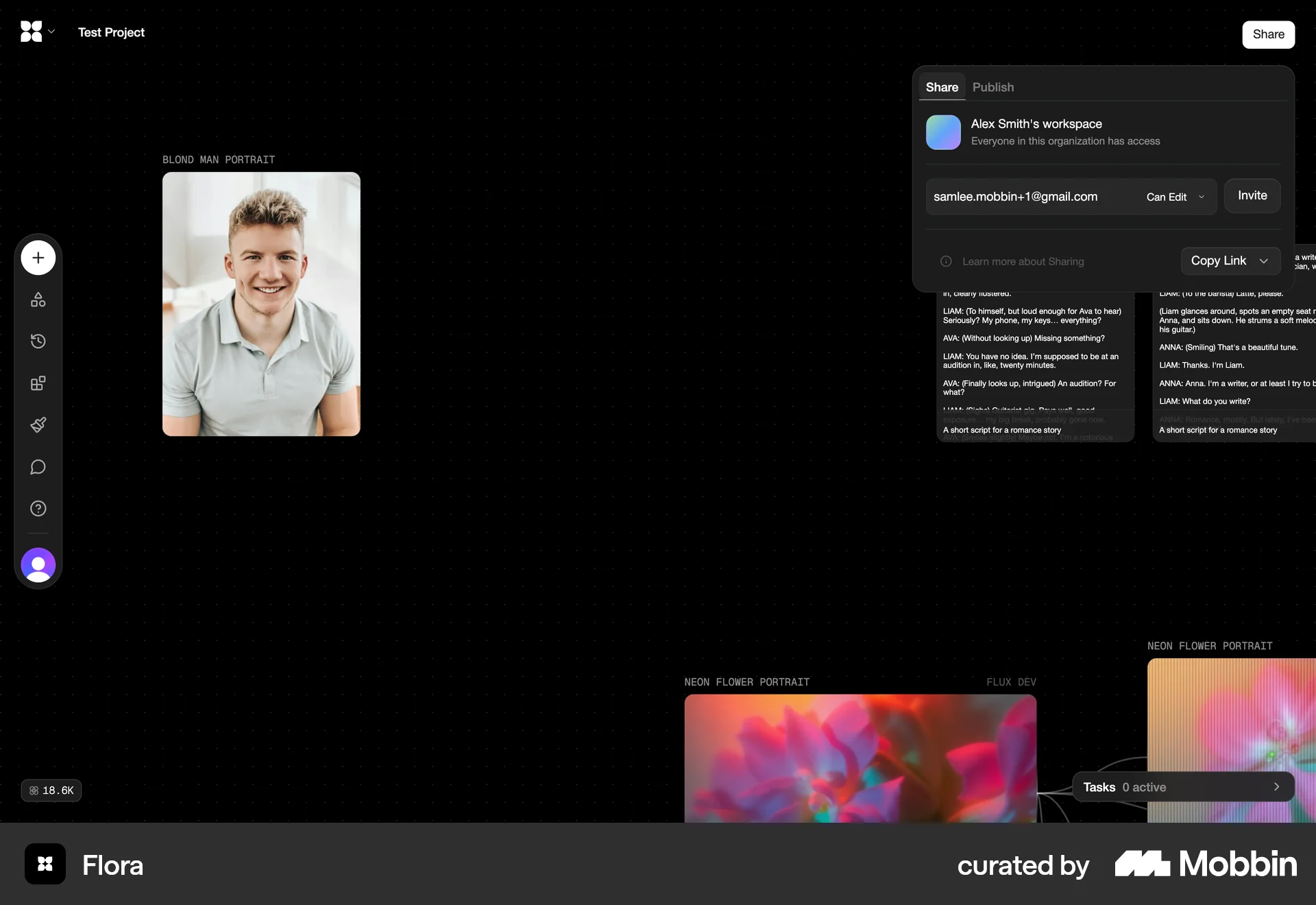Open version history icon in sidebar
The image size is (1316, 905).
coord(38,341)
